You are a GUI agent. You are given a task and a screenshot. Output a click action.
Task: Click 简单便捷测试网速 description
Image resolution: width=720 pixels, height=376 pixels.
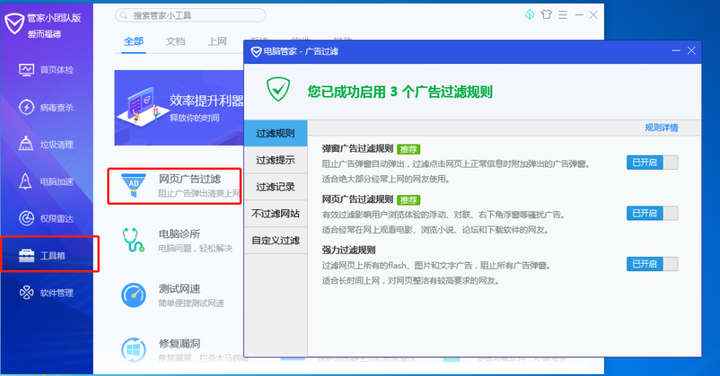191,303
